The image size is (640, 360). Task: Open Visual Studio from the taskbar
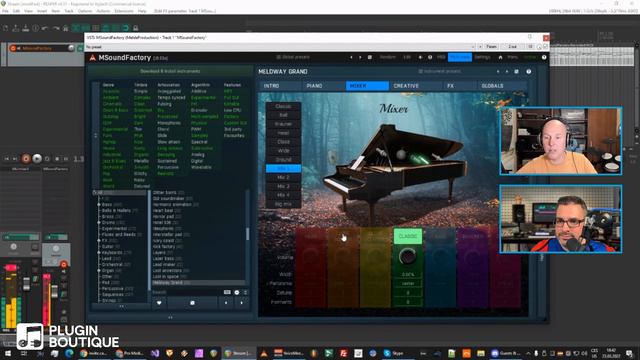point(155,353)
